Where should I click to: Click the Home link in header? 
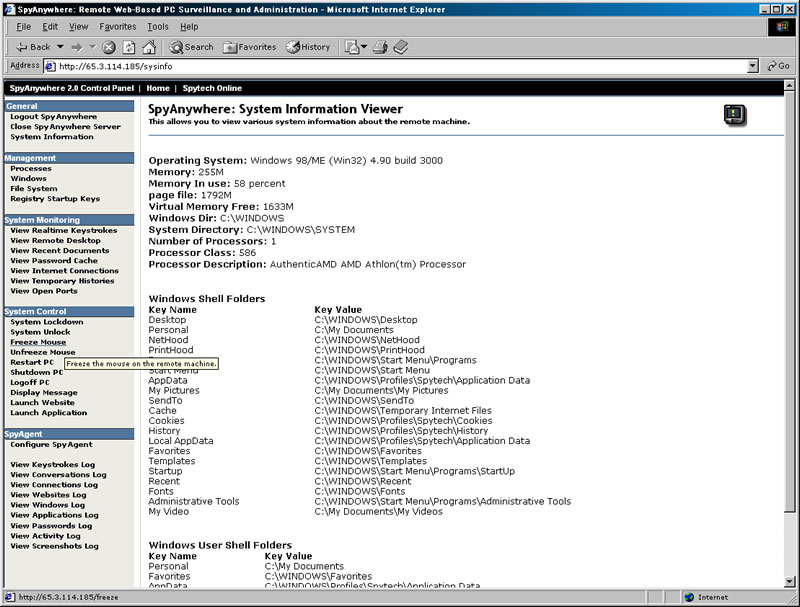(x=158, y=88)
